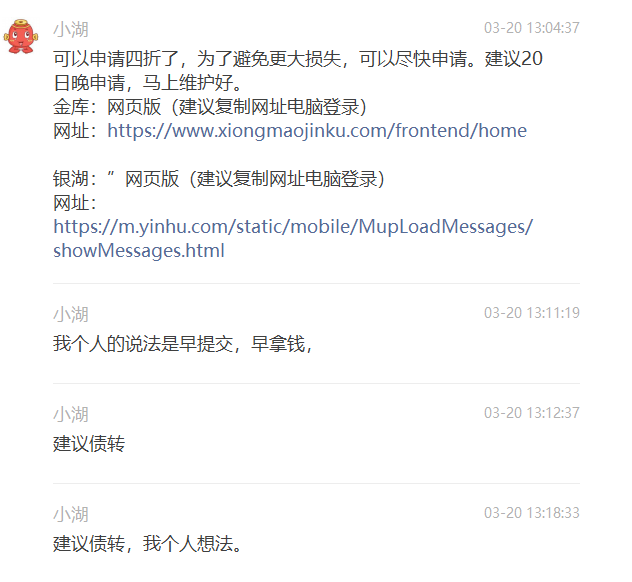632x582 pixels.
Task: Click the text line 可以申请四折了
Action: coord(298,59)
